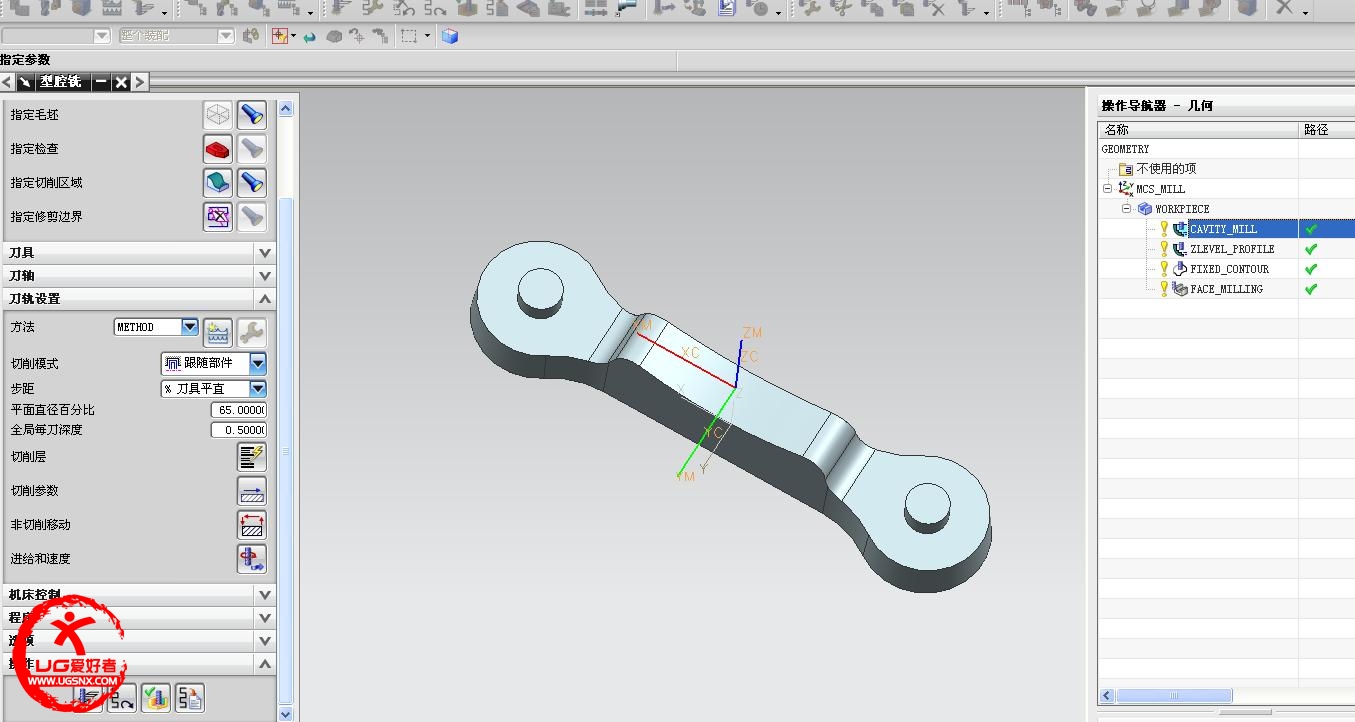1355x722 pixels.
Task: Open the 切削模式 跟随部件 dropdown
Action: tap(258, 363)
